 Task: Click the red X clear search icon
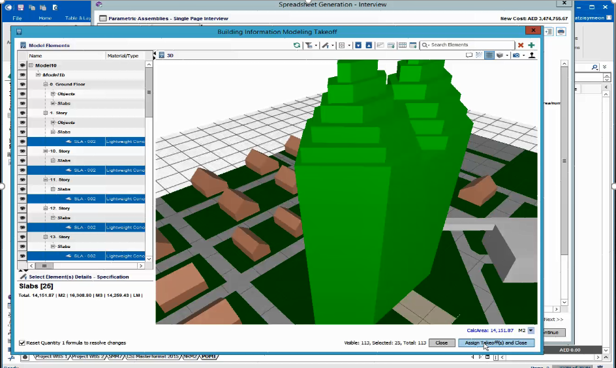pos(521,45)
